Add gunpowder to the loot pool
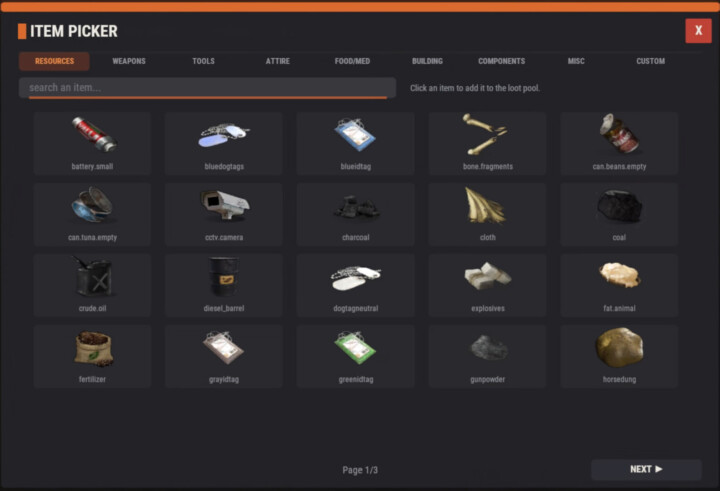This screenshot has height=491, width=720. (x=488, y=356)
